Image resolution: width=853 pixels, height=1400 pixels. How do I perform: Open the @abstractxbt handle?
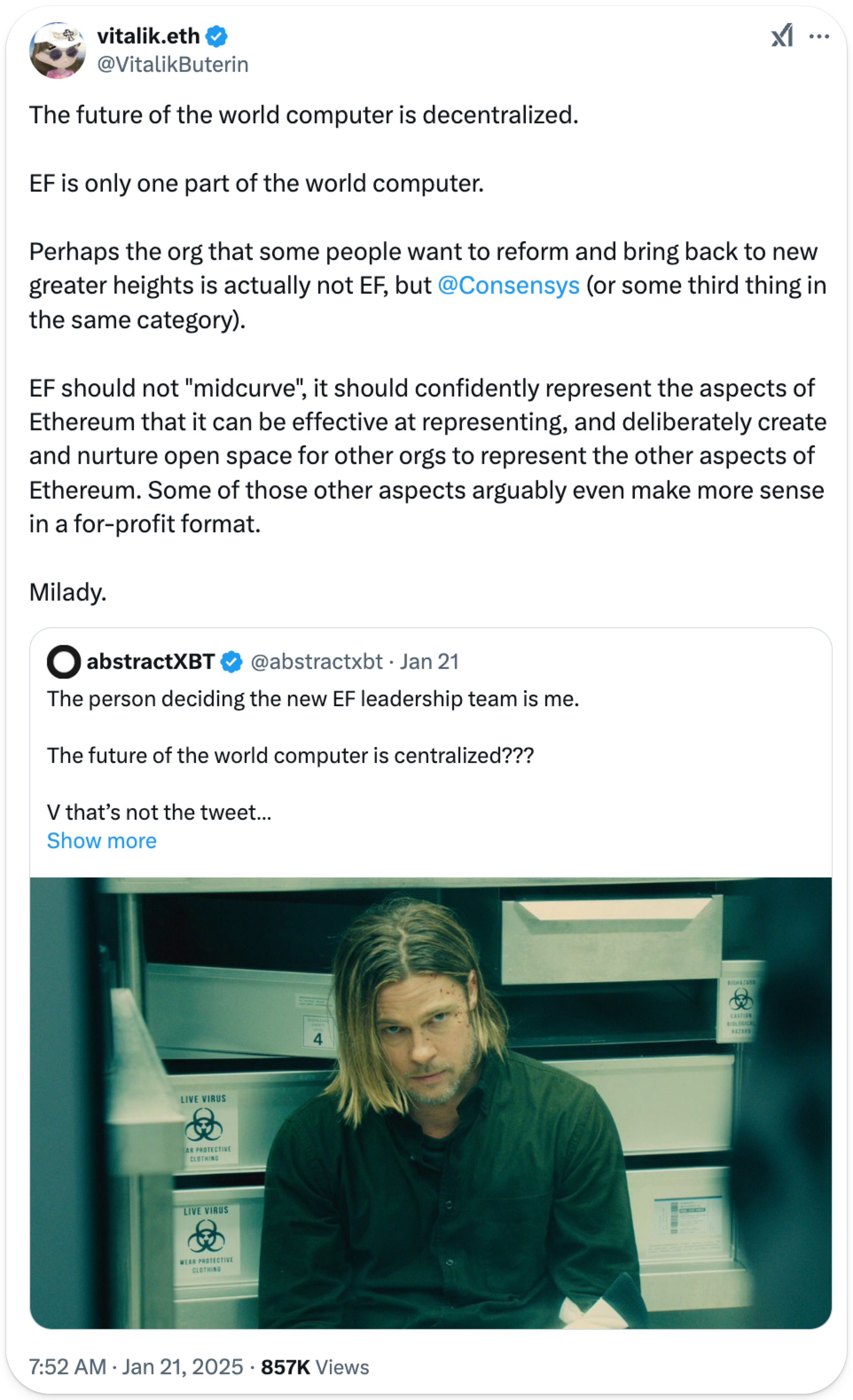pyautogui.click(x=316, y=662)
